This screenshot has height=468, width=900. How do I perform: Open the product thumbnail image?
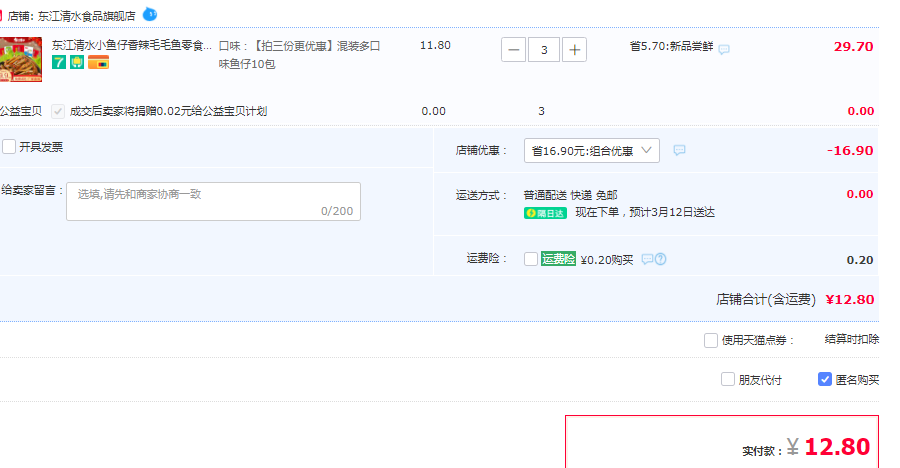pos(21,59)
